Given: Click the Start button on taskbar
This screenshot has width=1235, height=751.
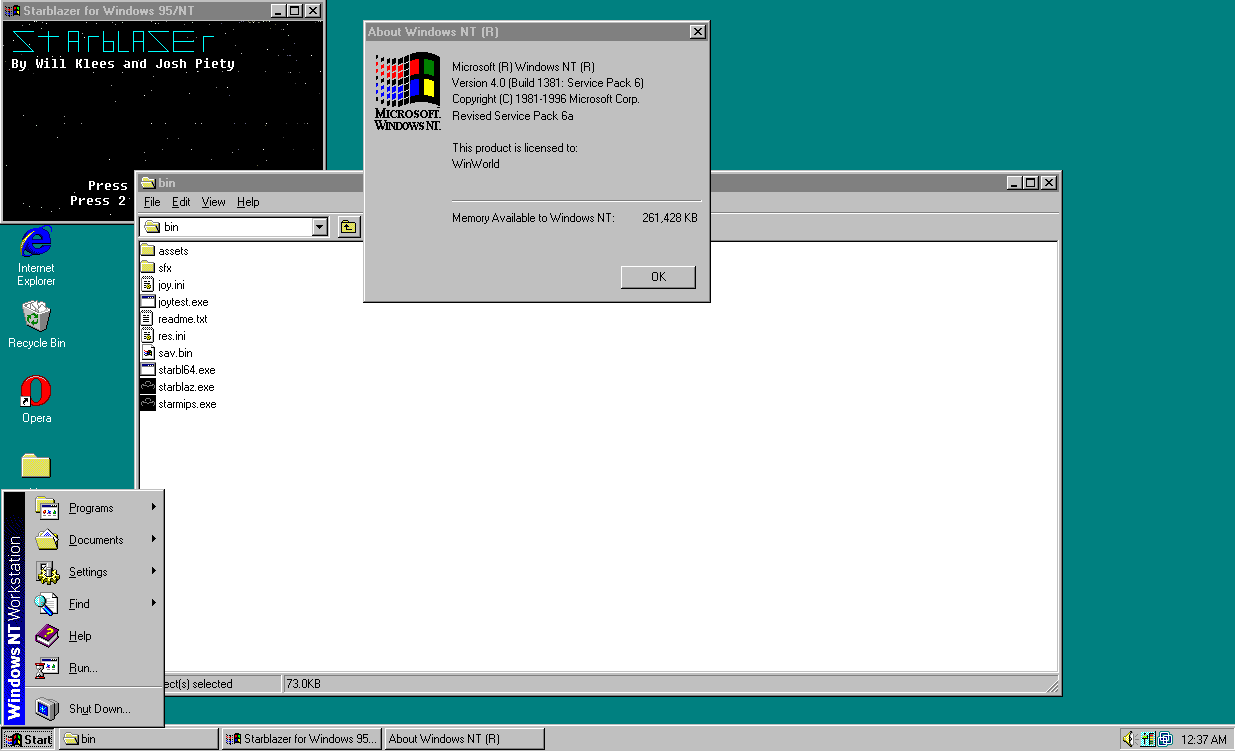Looking at the screenshot, I should 28,739.
